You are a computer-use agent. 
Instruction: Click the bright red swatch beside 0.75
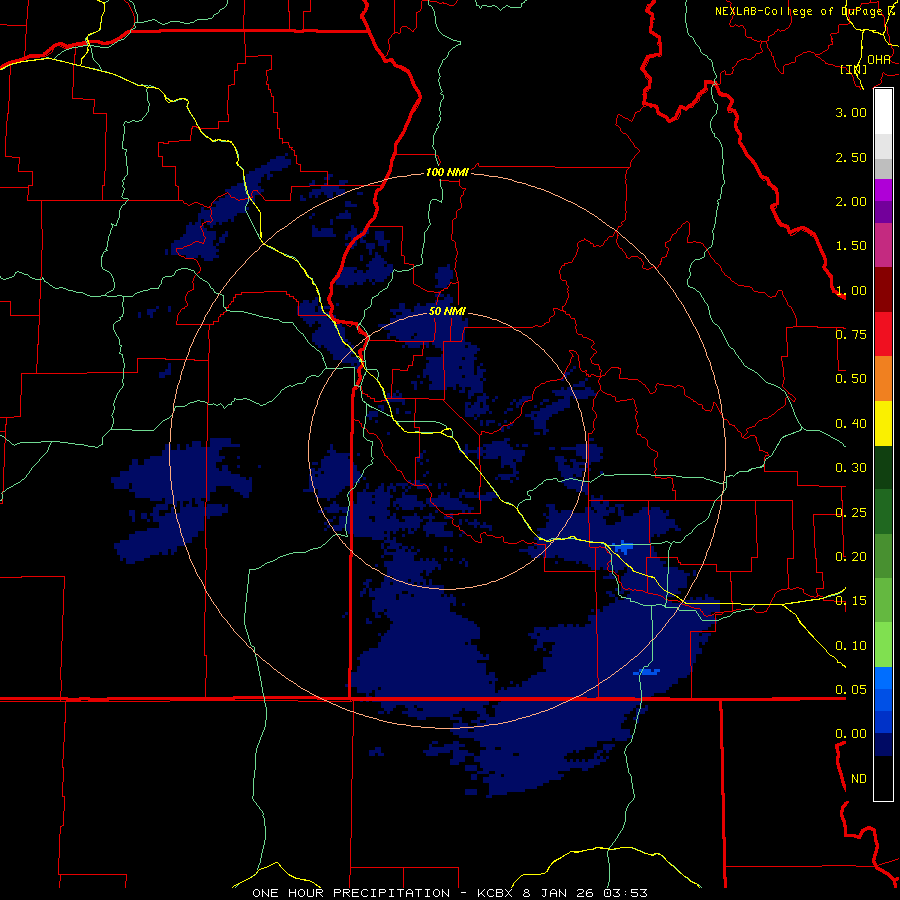pyautogui.click(x=883, y=334)
